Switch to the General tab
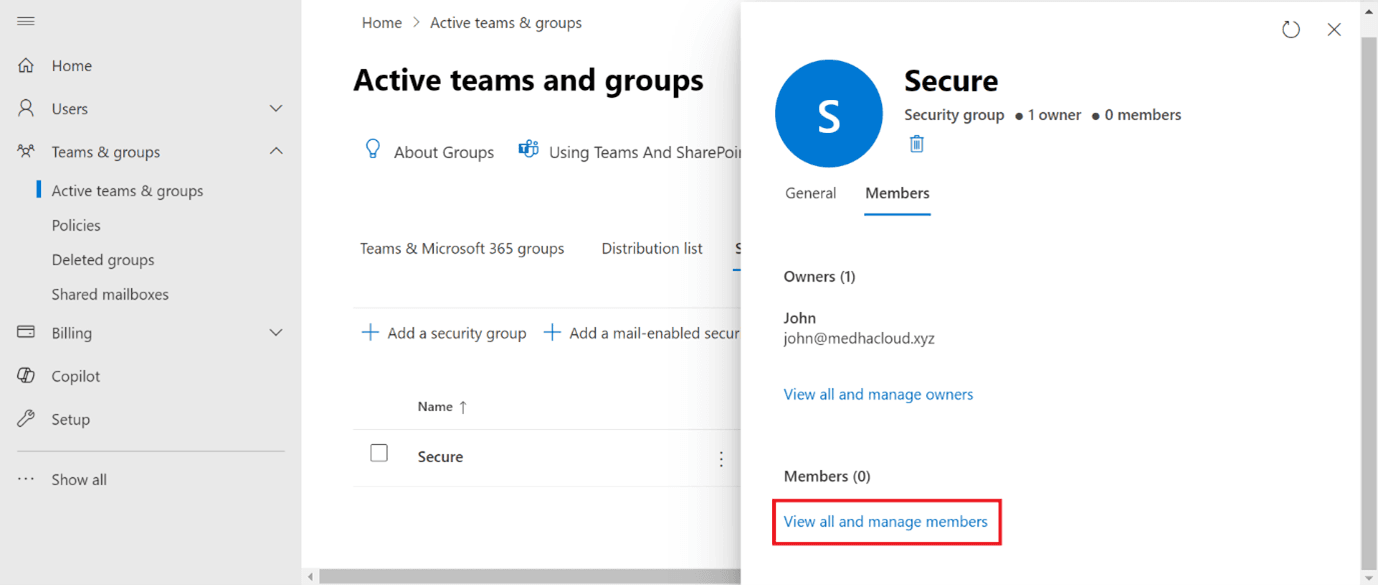Viewport: 1378px width, 585px height. click(810, 192)
